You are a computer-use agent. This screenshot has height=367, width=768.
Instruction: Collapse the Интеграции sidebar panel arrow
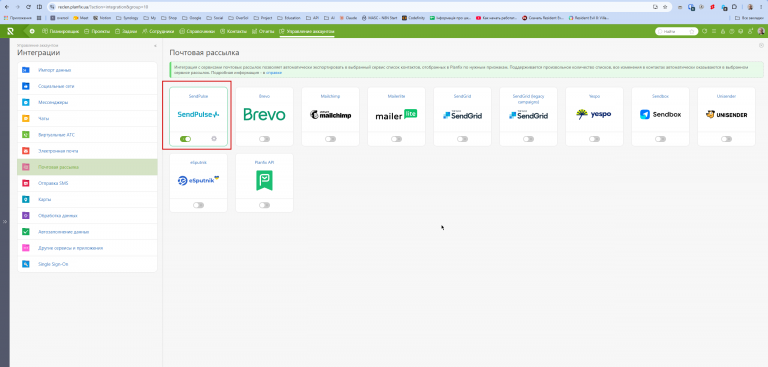point(155,46)
